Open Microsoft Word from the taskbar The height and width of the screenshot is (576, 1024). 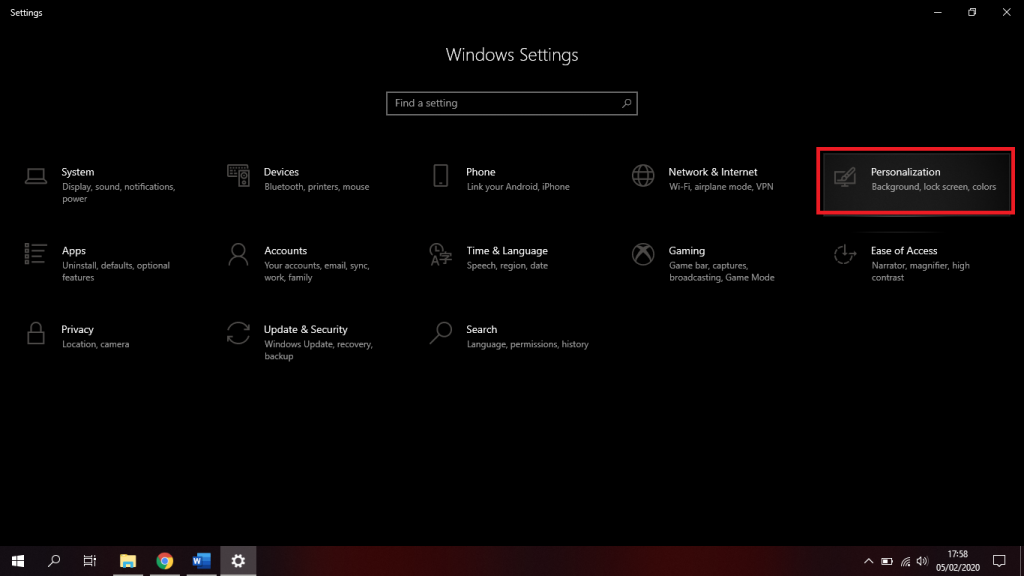(x=201, y=561)
